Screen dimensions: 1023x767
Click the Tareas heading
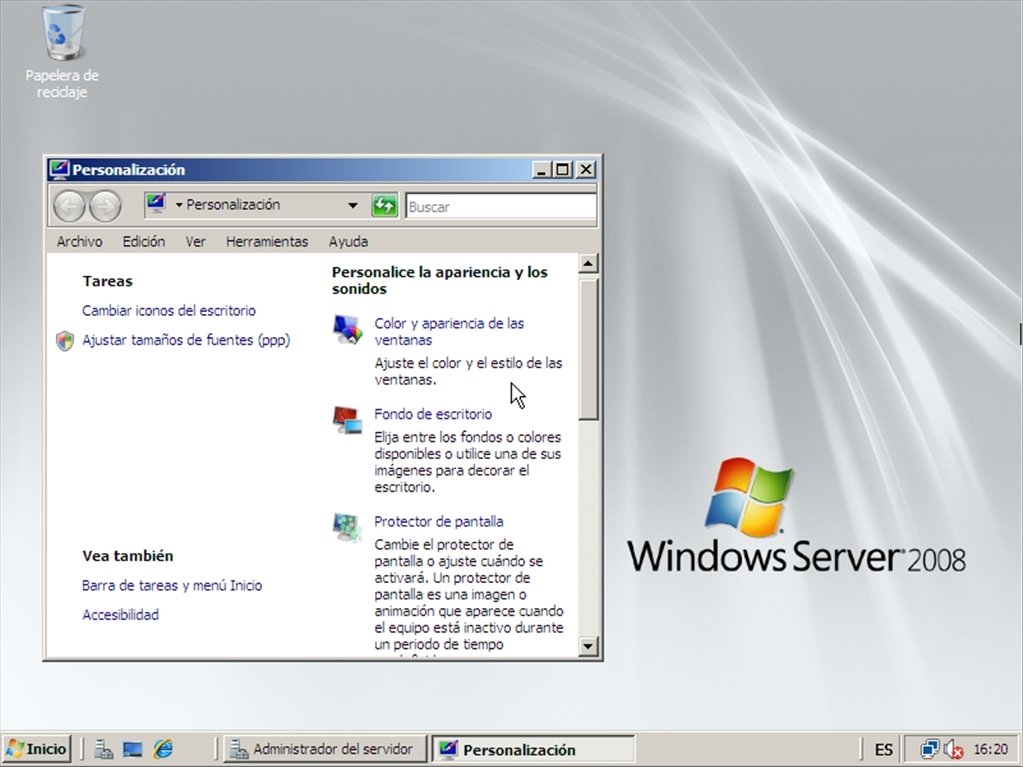pyautogui.click(x=108, y=281)
